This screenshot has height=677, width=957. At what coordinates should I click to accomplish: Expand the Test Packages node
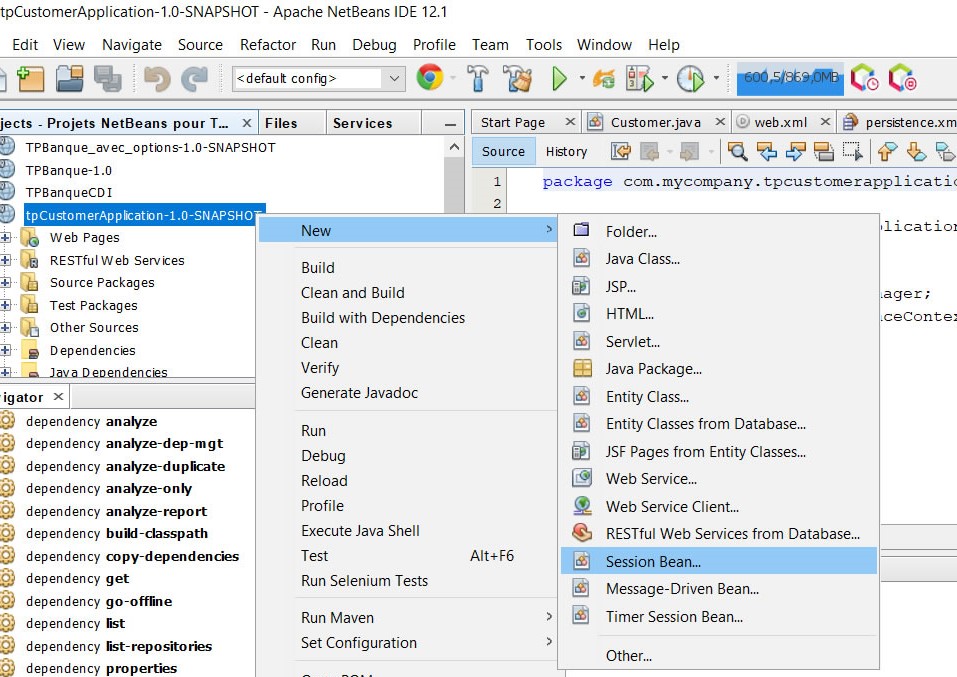(x=5, y=305)
